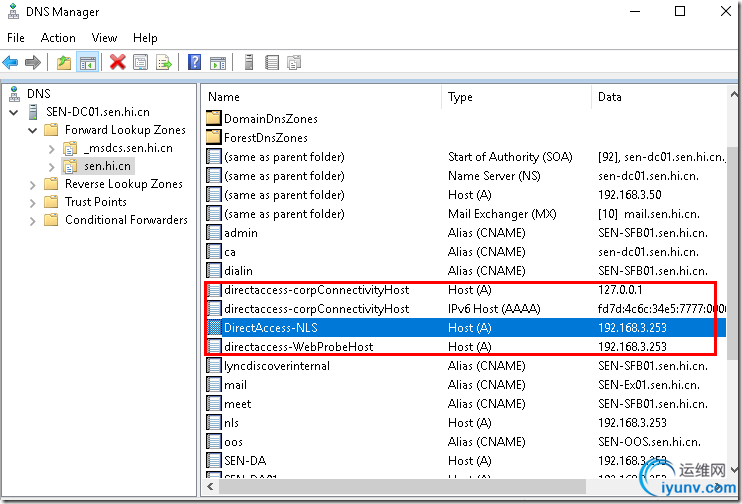742x504 pixels.
Task: Select the dialin alias record
Action: pos(466,271)
